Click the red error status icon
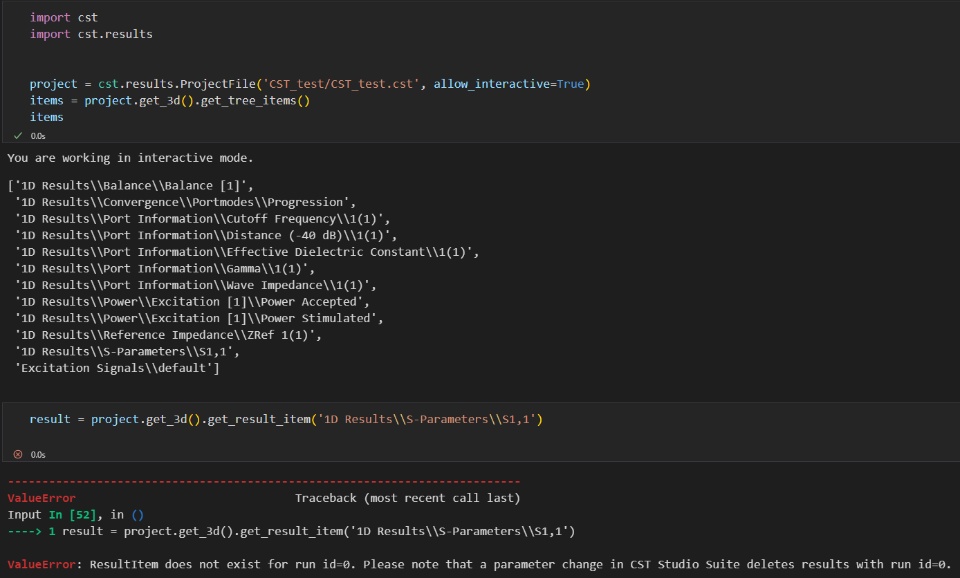 (18, 454)
